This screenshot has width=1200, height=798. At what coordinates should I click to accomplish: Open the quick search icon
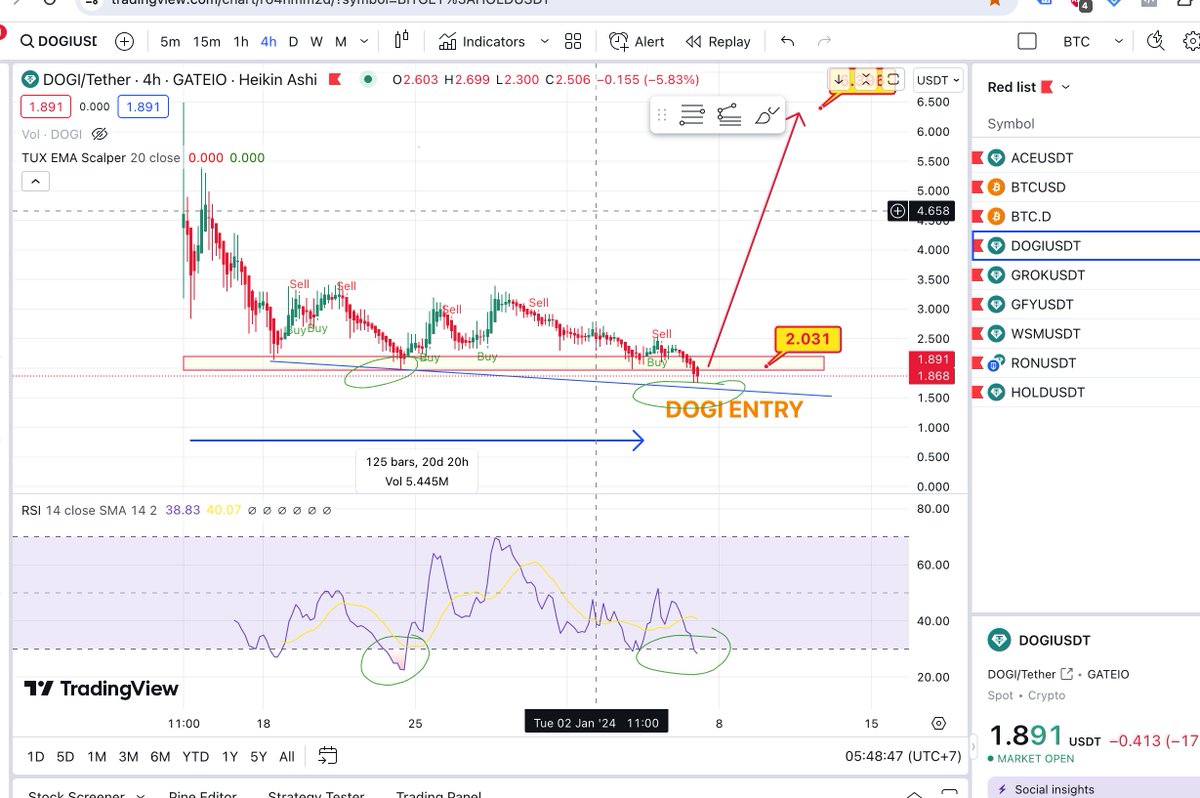click(x=1156, y=41)
